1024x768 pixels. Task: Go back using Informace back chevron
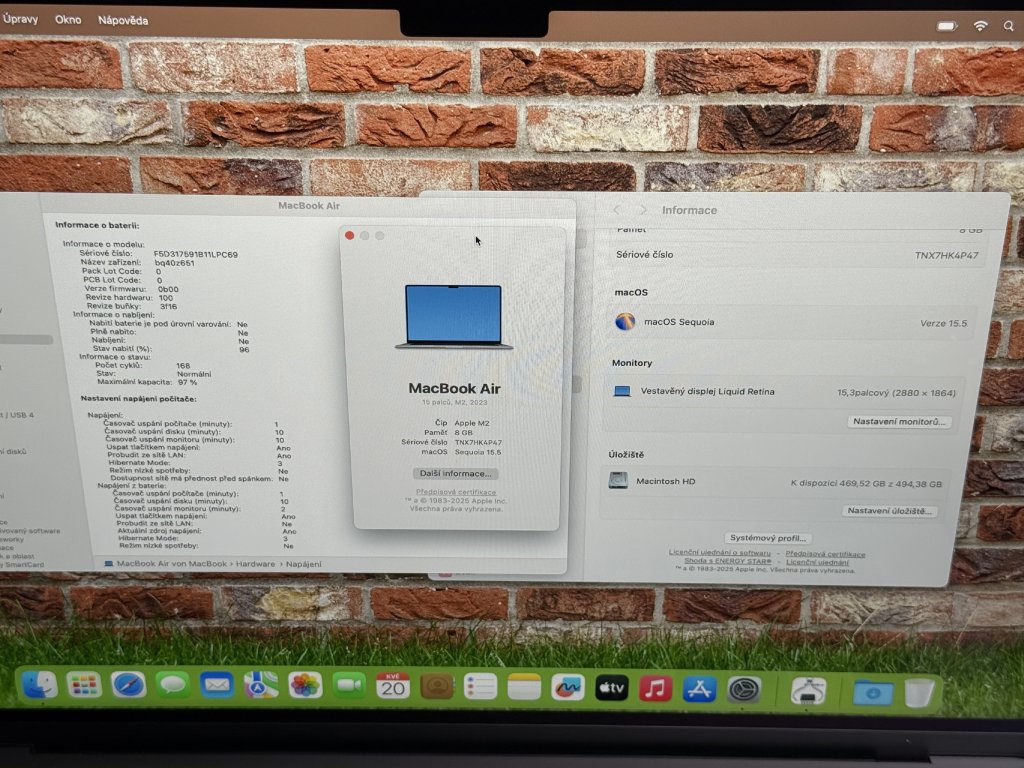pyautogui.click(x=616, y=210)
